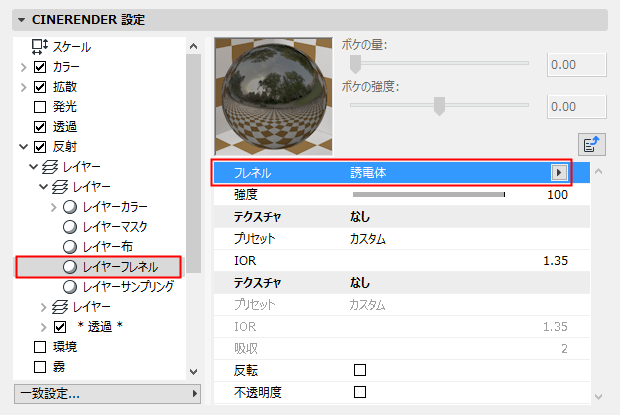Click the ボケの量 slider handle

pyautogui.click(x=355, y=64)
